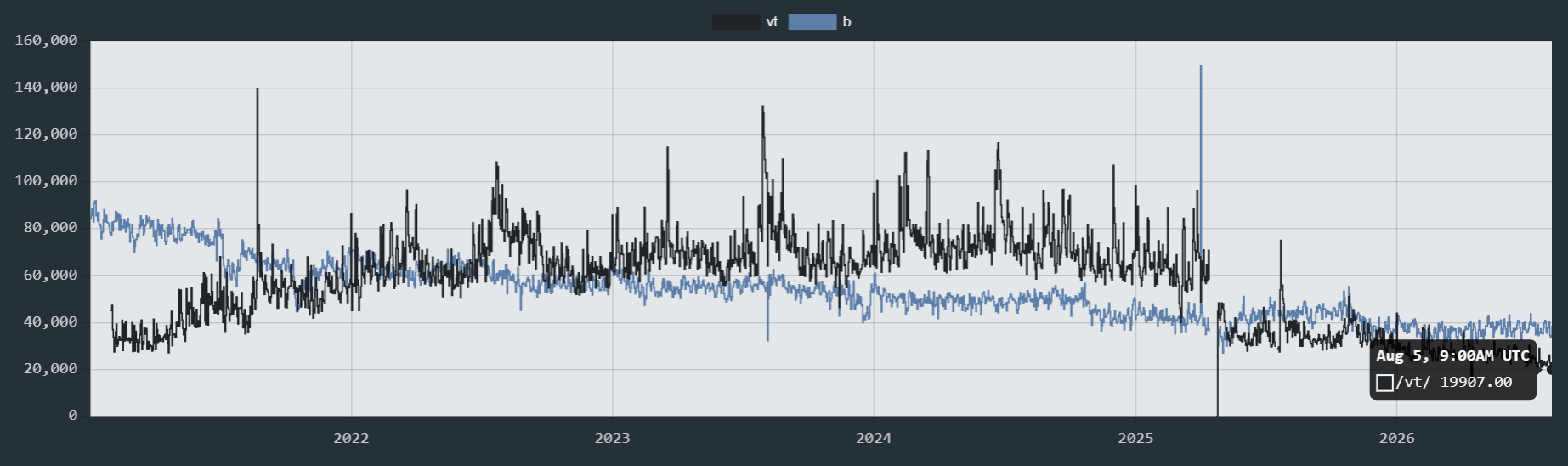Image resolution: width=1568 pixels, height=466 pixels.
Task: Click the 2022 x-axis label
Action: 351,438
